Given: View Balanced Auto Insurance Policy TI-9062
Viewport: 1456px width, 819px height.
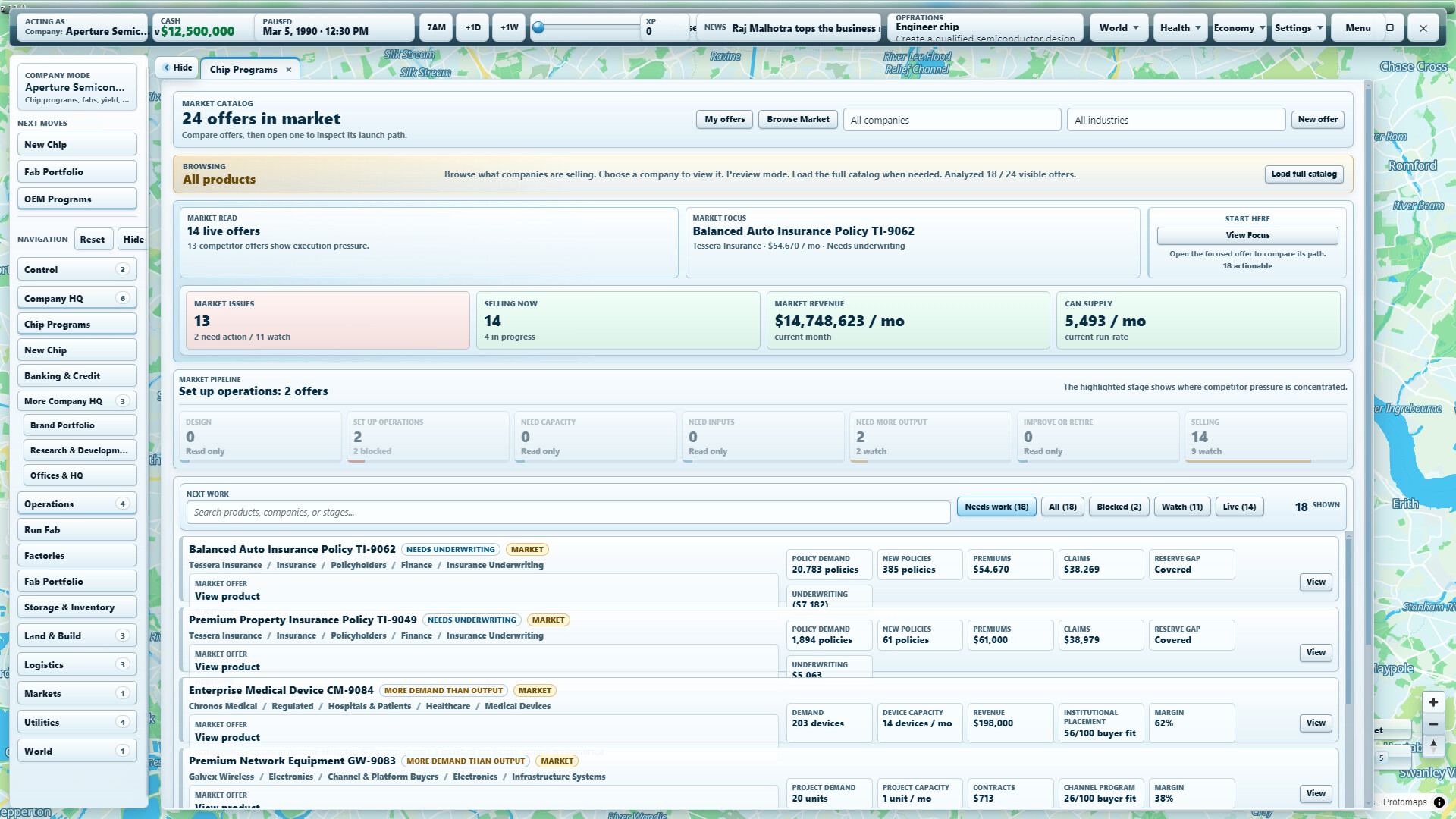Looking at the screenshot, I should tap(1316, 582).
